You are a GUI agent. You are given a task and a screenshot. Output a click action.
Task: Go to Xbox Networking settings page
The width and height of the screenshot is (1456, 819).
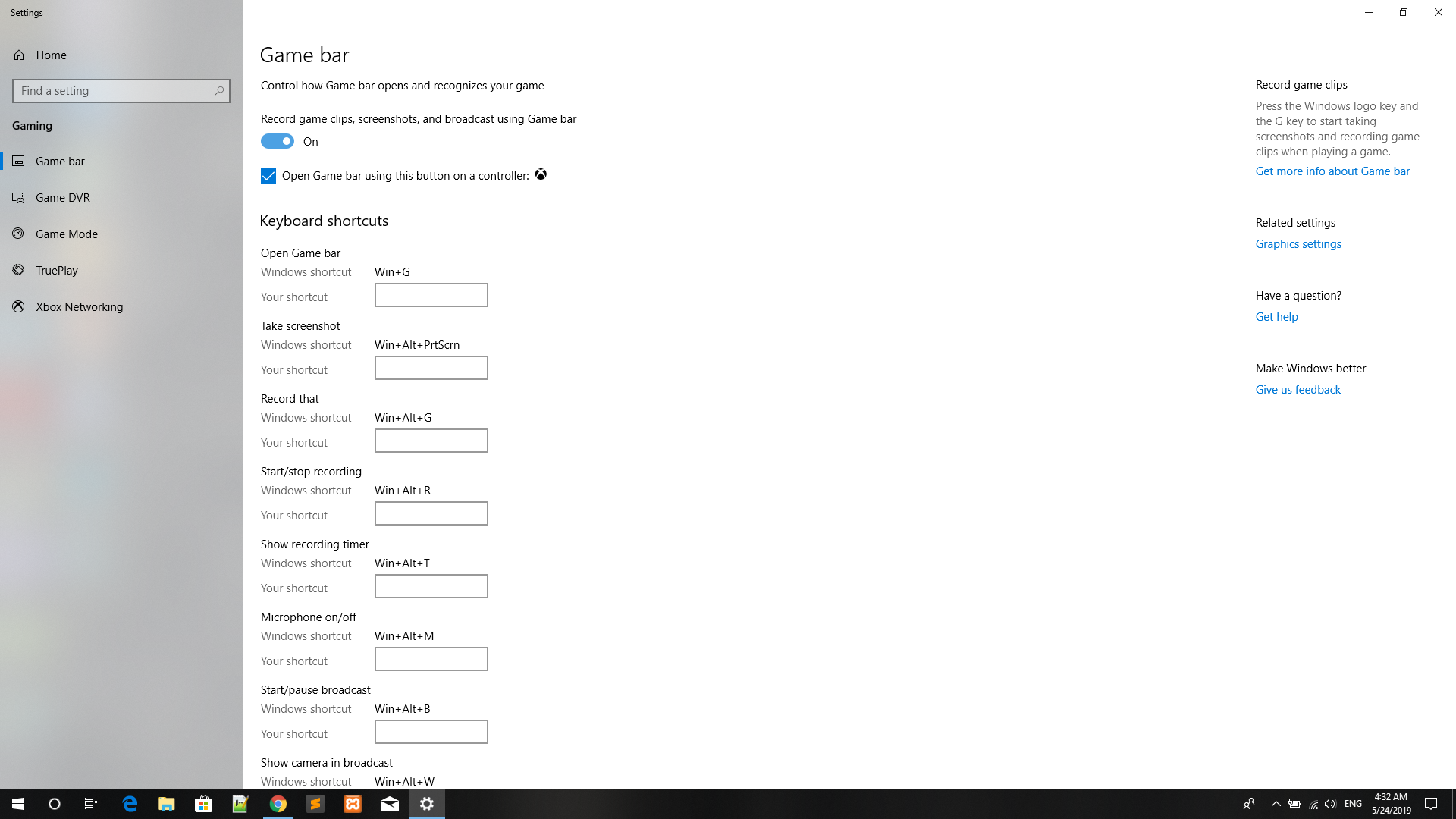(x=79, y=307)
